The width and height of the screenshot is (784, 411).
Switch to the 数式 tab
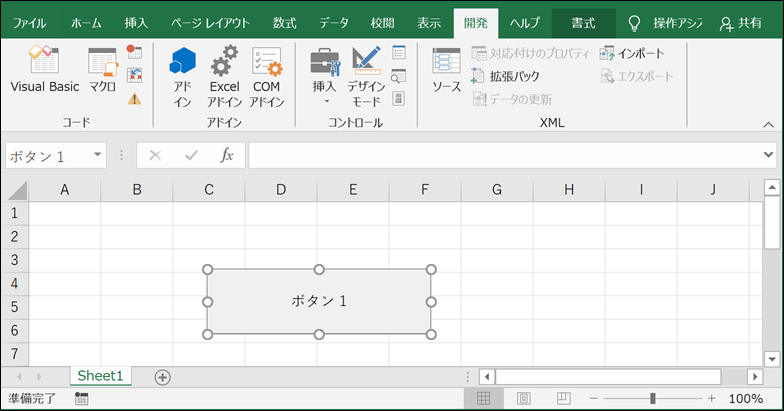284,23
